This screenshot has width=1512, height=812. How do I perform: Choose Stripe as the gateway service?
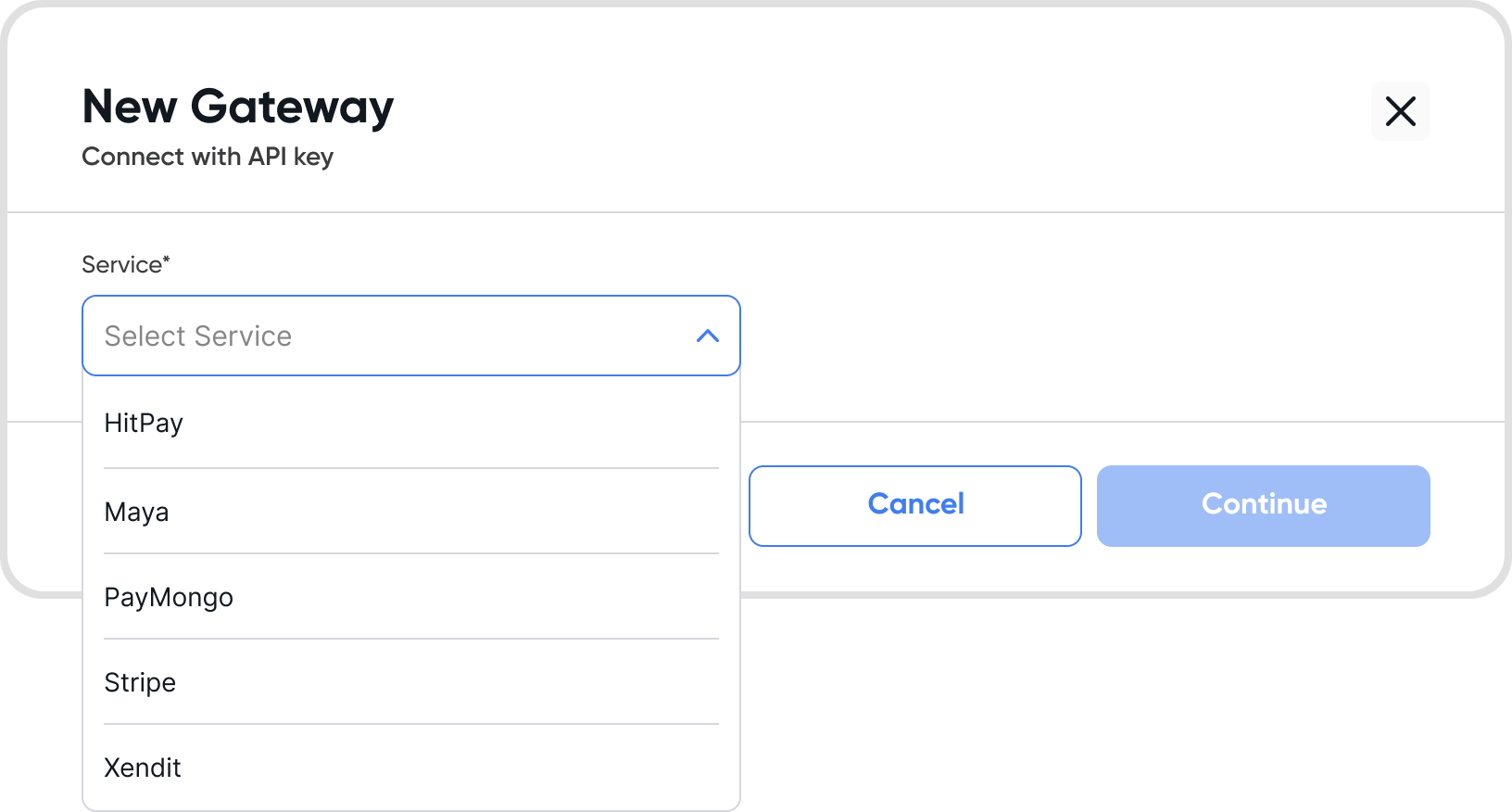pyautogui.click(x=411, y=682)
